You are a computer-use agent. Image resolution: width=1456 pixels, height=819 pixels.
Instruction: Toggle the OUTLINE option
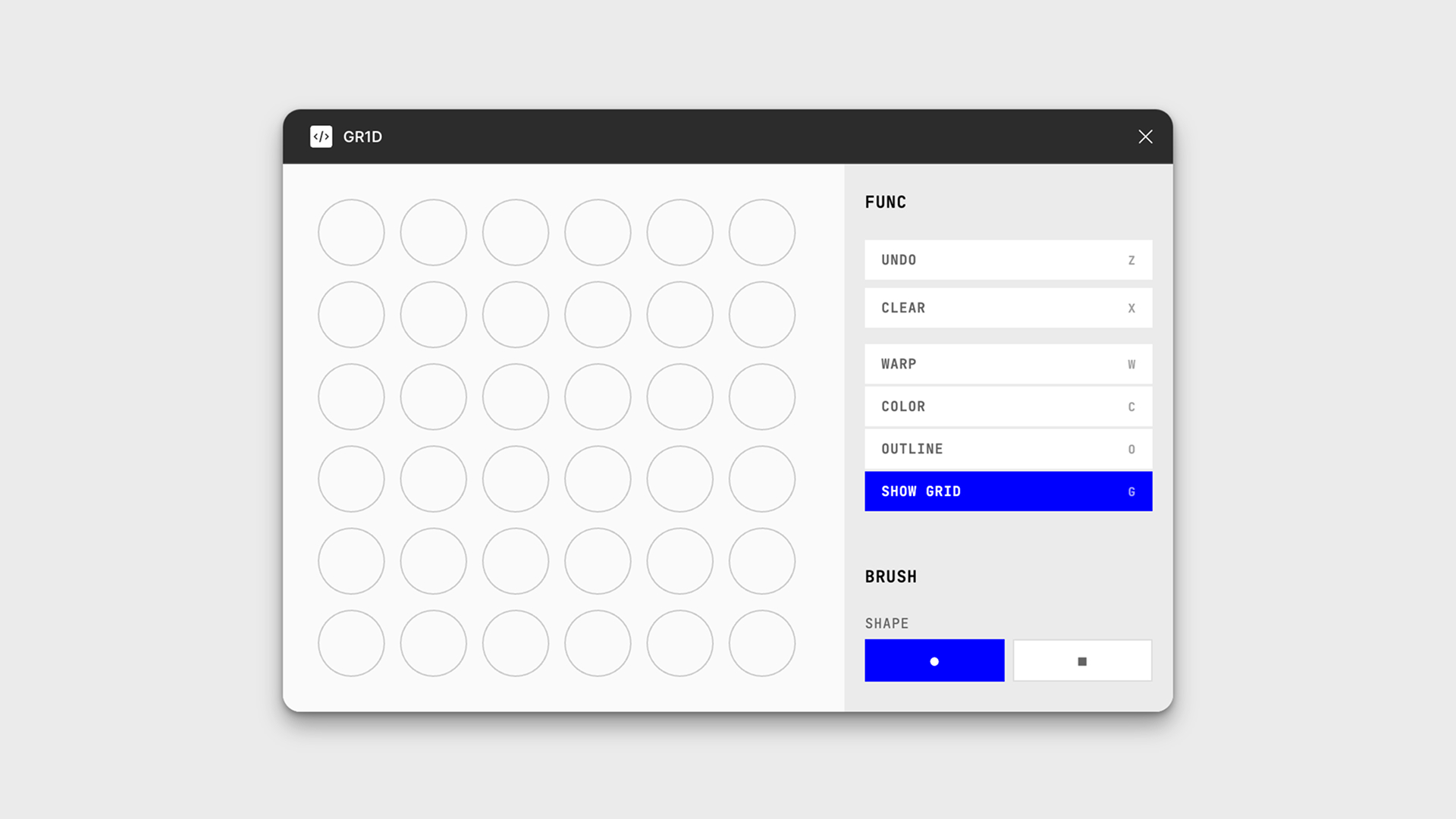click(1008, 449)
